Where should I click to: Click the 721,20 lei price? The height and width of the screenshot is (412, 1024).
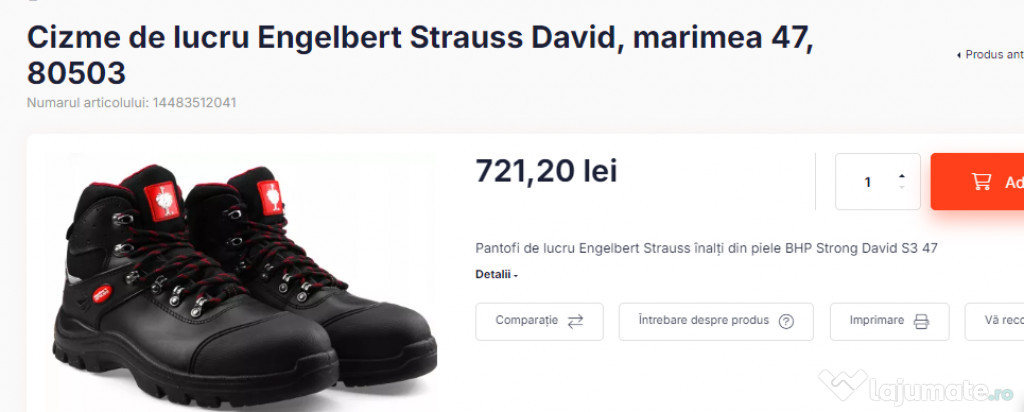546,171
